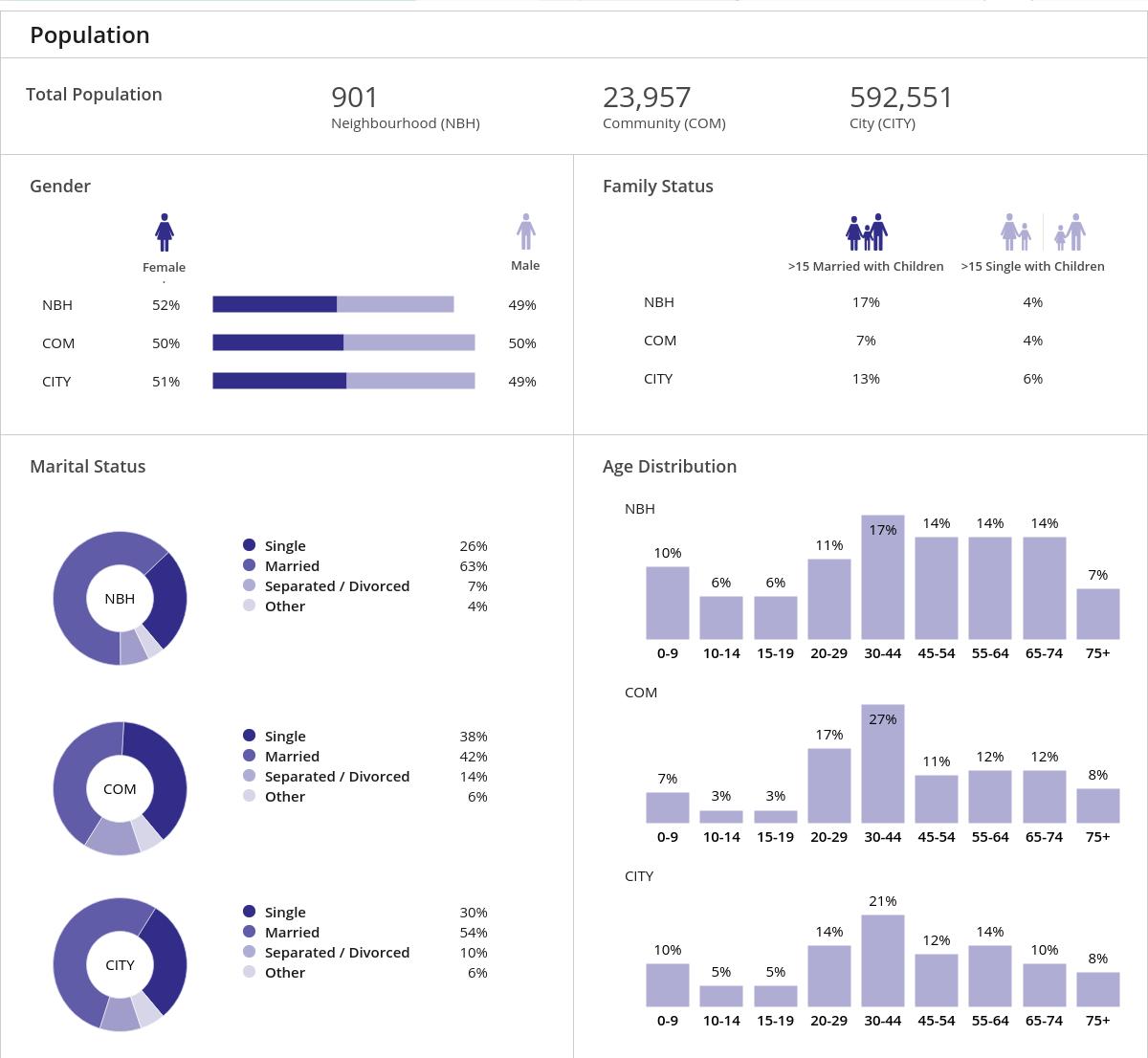Click the COM 20-29 age bar

point(829,785)
